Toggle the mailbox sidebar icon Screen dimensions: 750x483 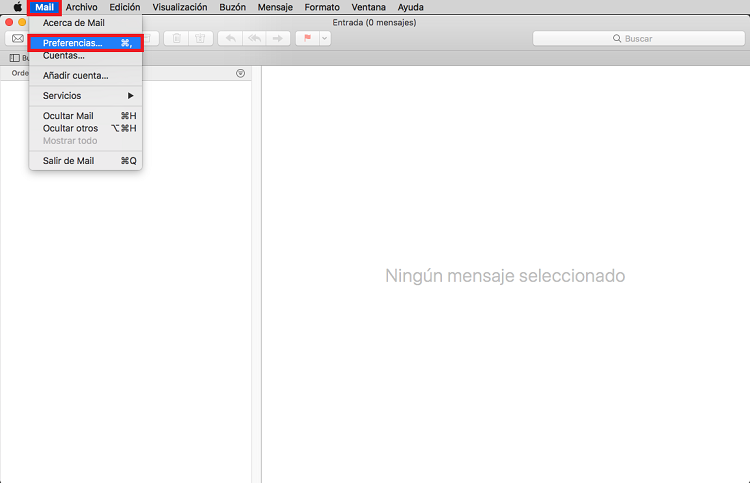(x=15, y=58)
